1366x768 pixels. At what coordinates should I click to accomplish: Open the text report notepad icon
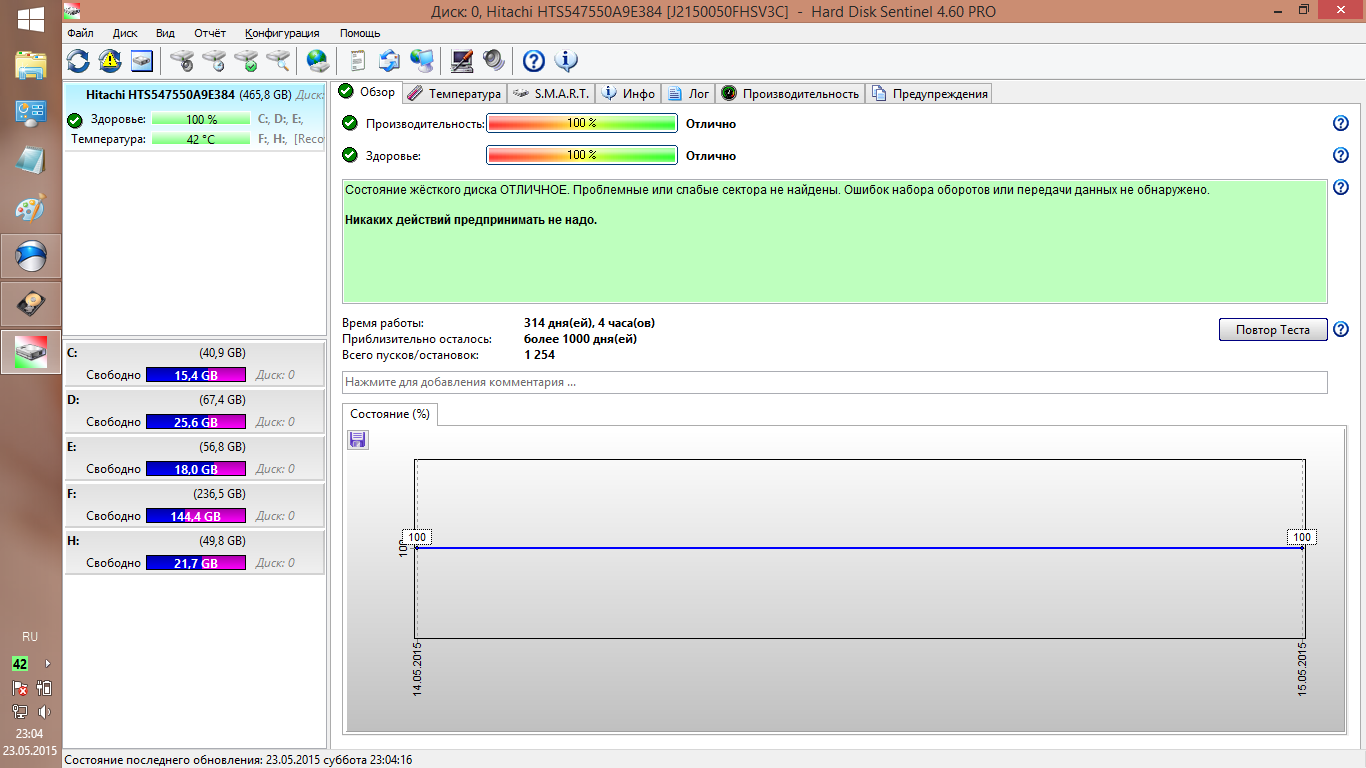[x=358, y=61]
